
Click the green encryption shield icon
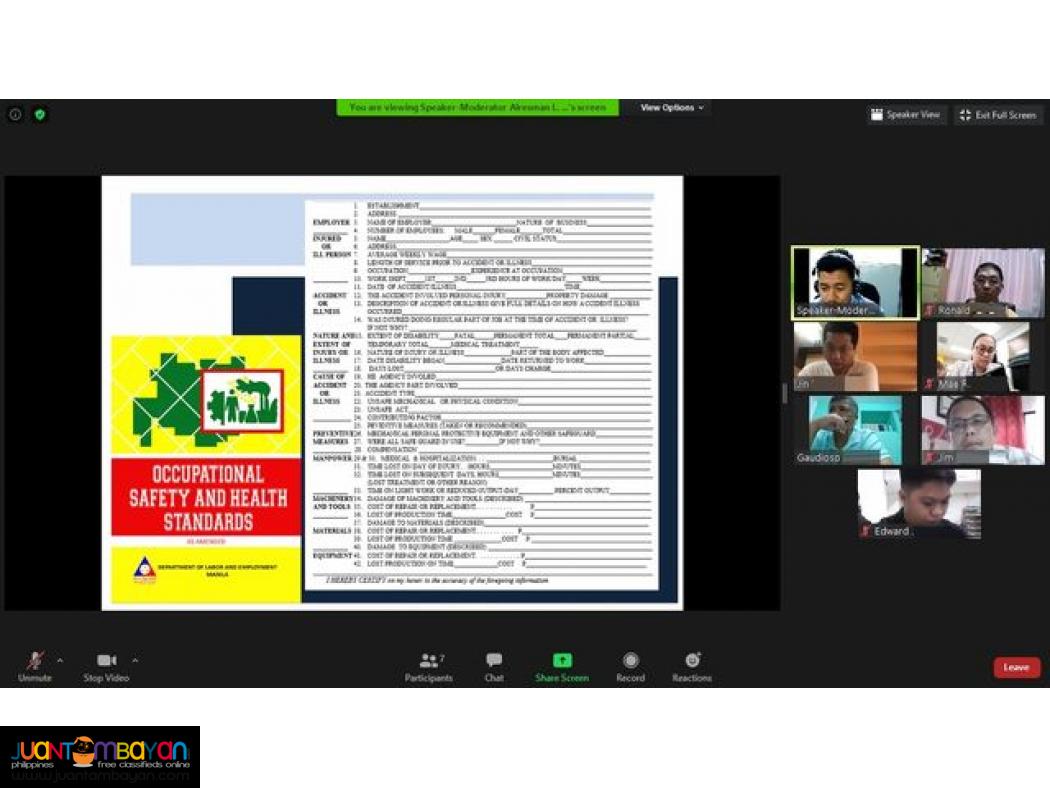pyautogui.click(x=39, y=115)
